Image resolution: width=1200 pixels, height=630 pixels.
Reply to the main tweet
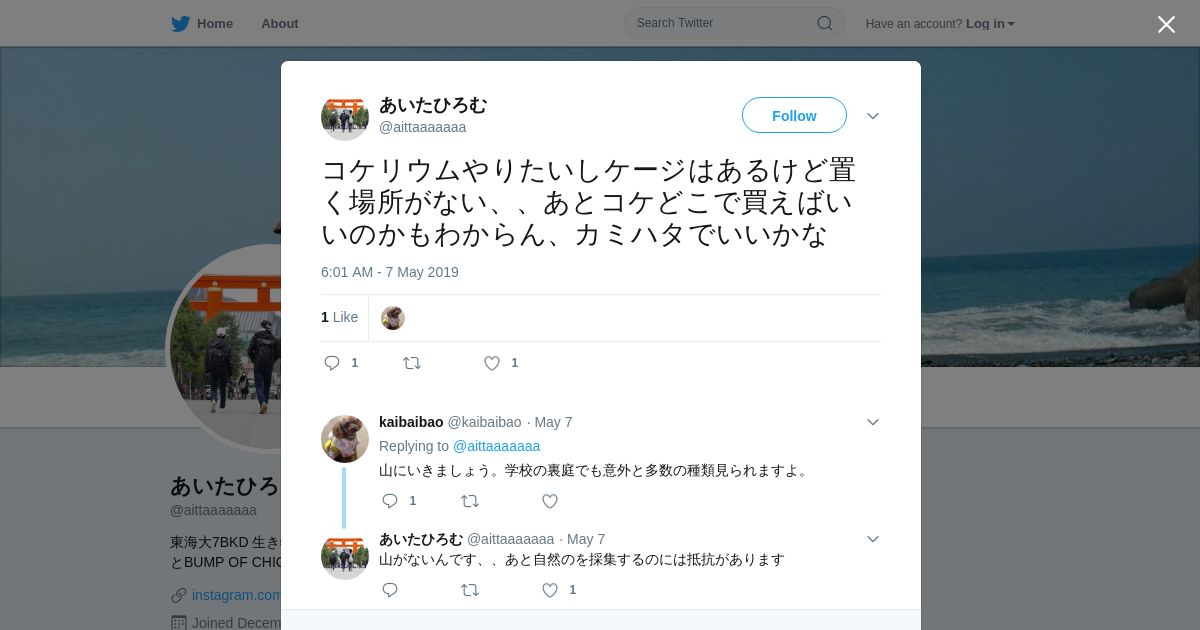coord(332,363)
